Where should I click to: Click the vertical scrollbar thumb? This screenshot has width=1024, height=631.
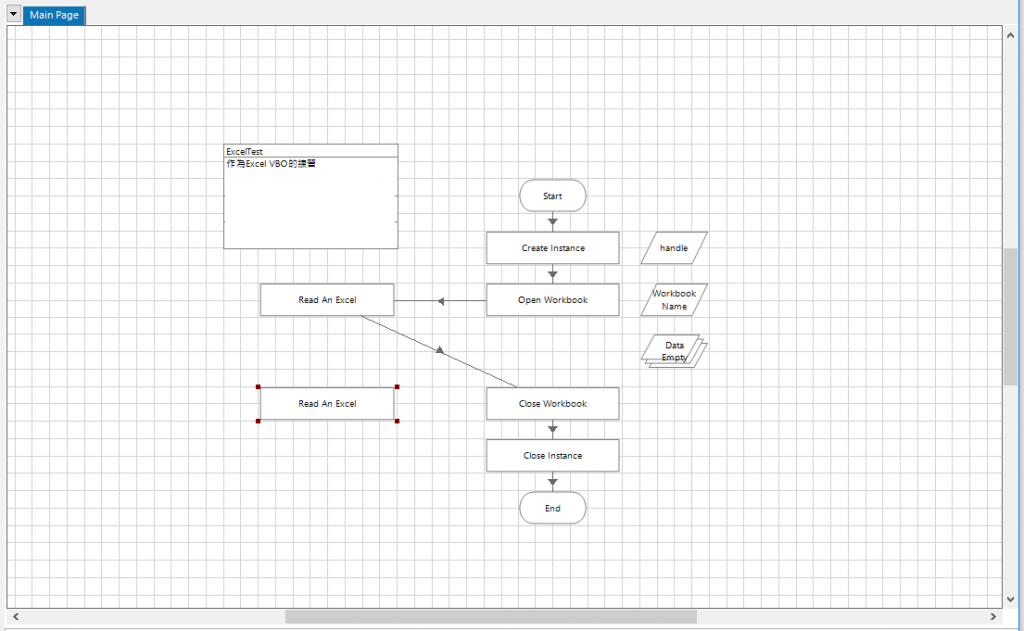click(1010, 316)
